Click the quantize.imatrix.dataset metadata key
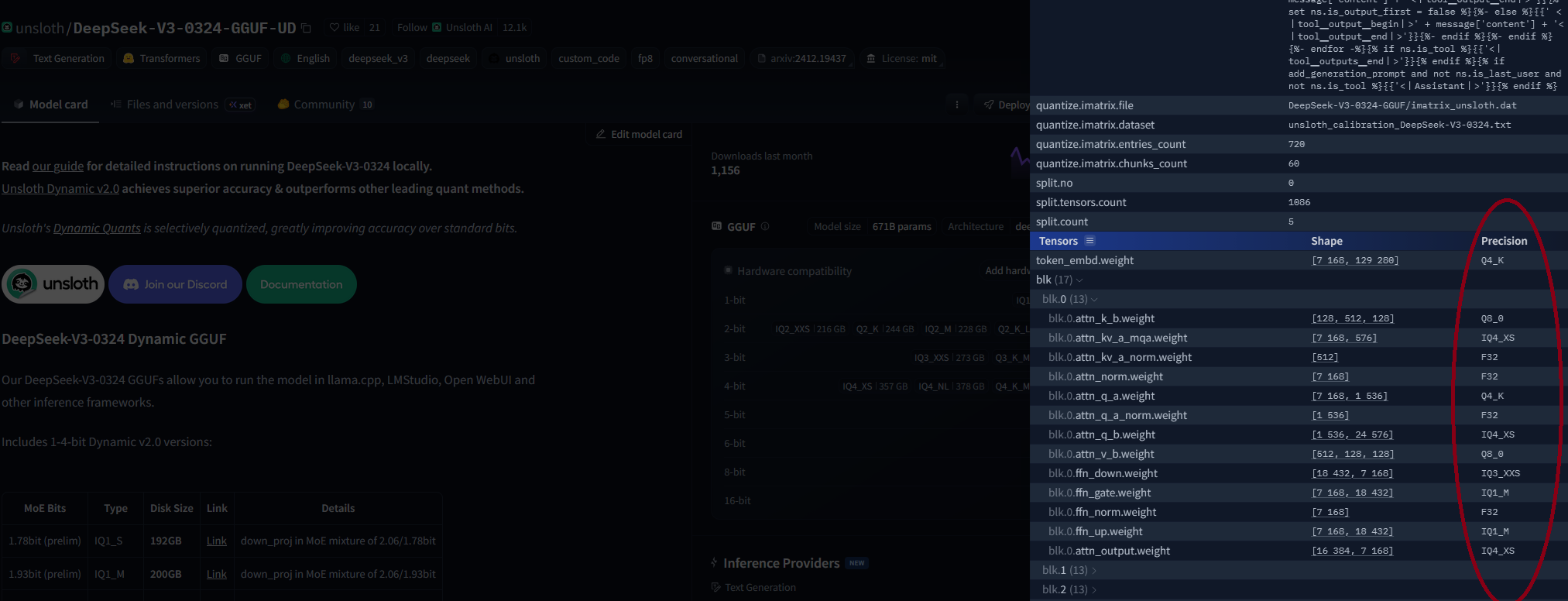This screenshot has height=601, width=1568. coord(1095,125)
